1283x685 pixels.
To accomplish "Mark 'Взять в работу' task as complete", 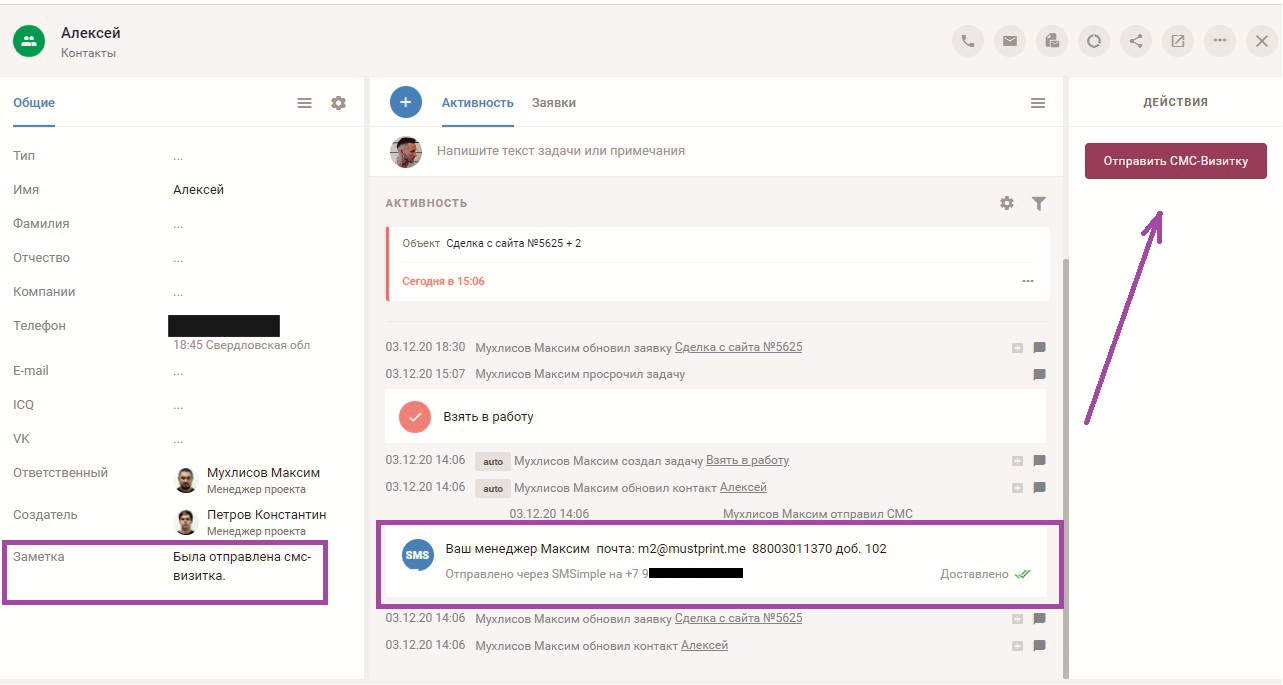I will click(x=414, y=417).
